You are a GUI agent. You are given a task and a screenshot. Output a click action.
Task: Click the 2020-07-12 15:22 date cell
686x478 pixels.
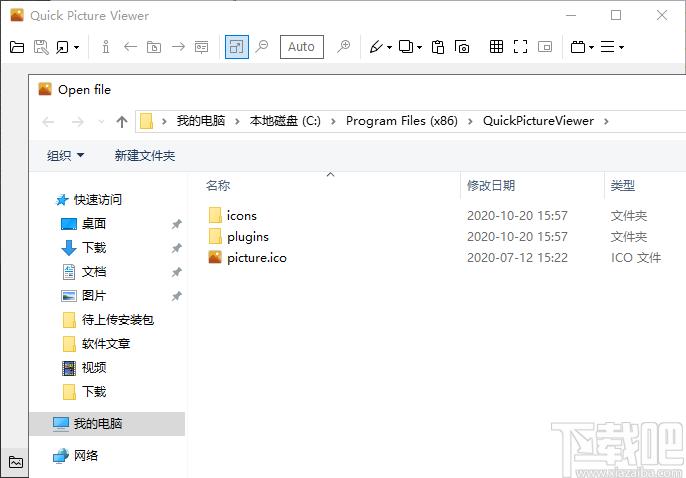tap(517, 258)
